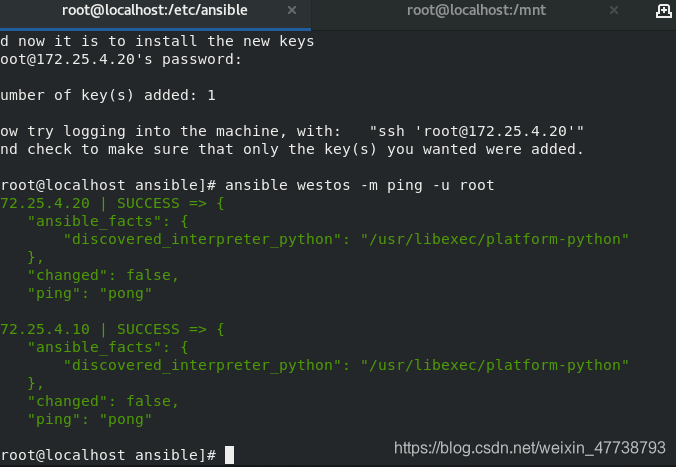
Task: Switch to the root@localhost:/mnt tab
Action: [476, 10]
